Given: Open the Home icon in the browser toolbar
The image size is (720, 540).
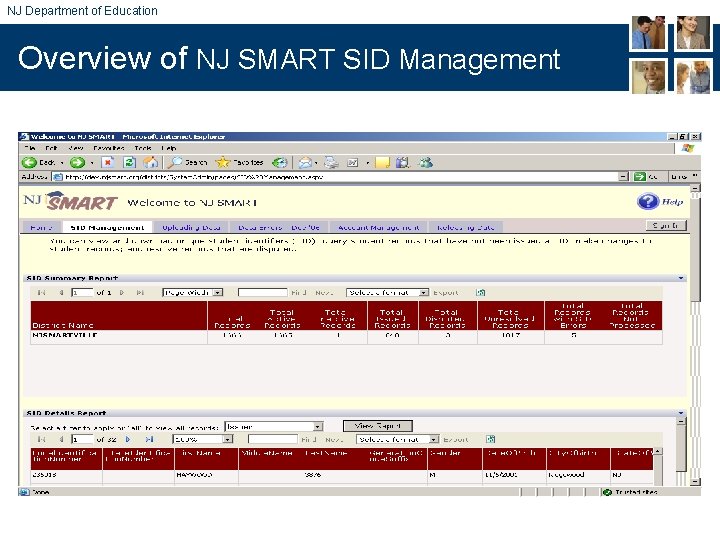Looking at the screenshot, I should pyautogui.click(x=151, y=162).
